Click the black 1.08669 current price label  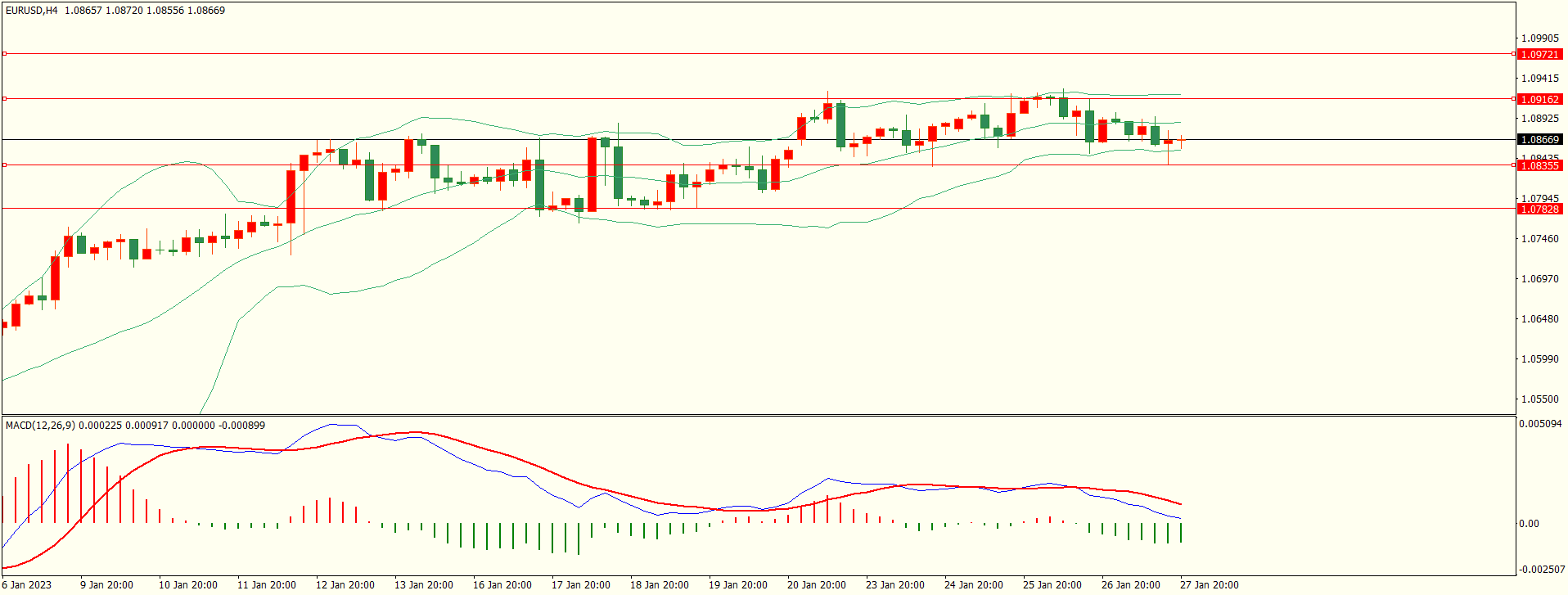(x=1539, y=140)
